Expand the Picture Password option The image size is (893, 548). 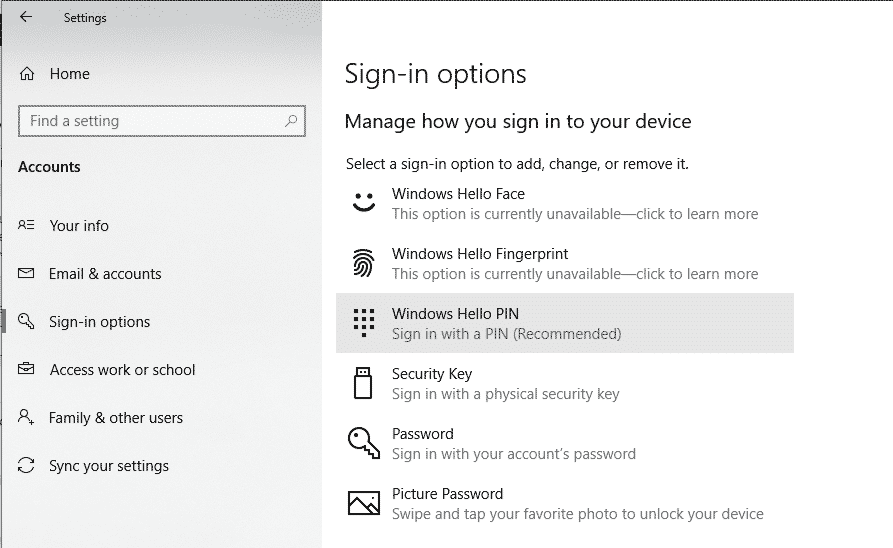[564, 504]
